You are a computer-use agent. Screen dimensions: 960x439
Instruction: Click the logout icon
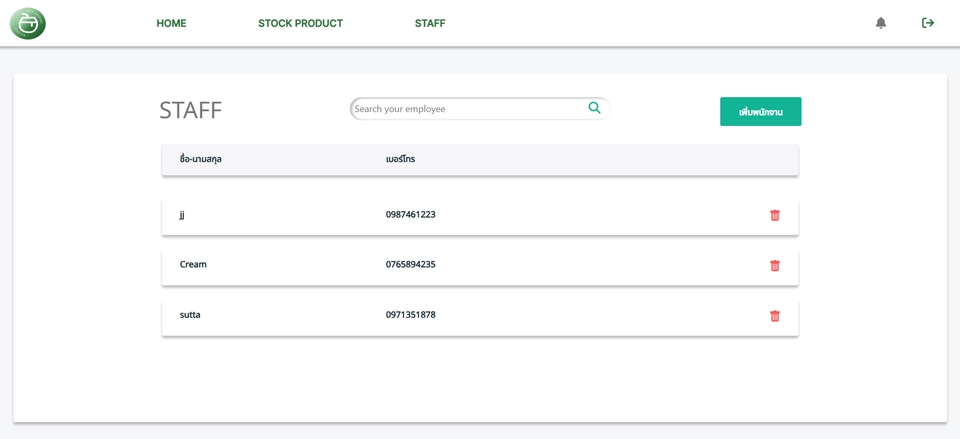pyautogui.click(x=928, y=23)
